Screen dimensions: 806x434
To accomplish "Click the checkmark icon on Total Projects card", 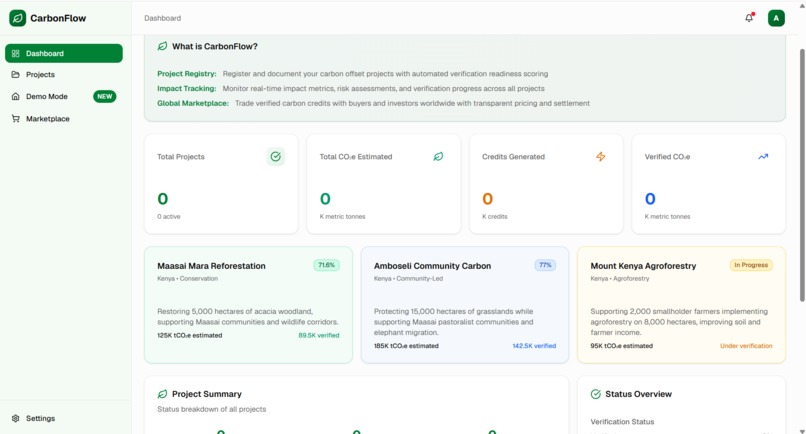I will pyautogui.click(x=276, y=157).
